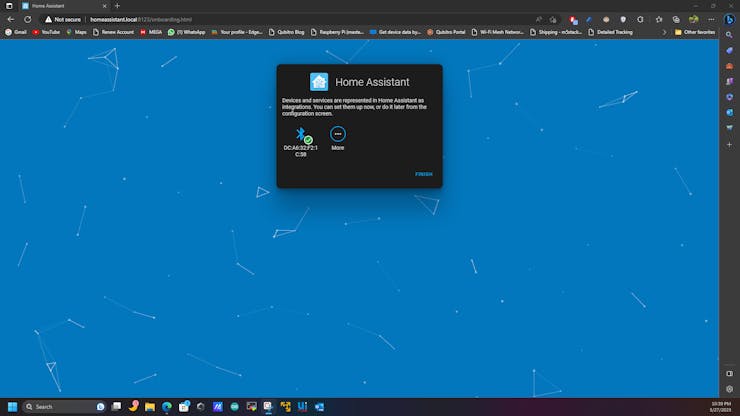
Task: Open the UiPath icon in the taskbar
Action: (303, 407)
